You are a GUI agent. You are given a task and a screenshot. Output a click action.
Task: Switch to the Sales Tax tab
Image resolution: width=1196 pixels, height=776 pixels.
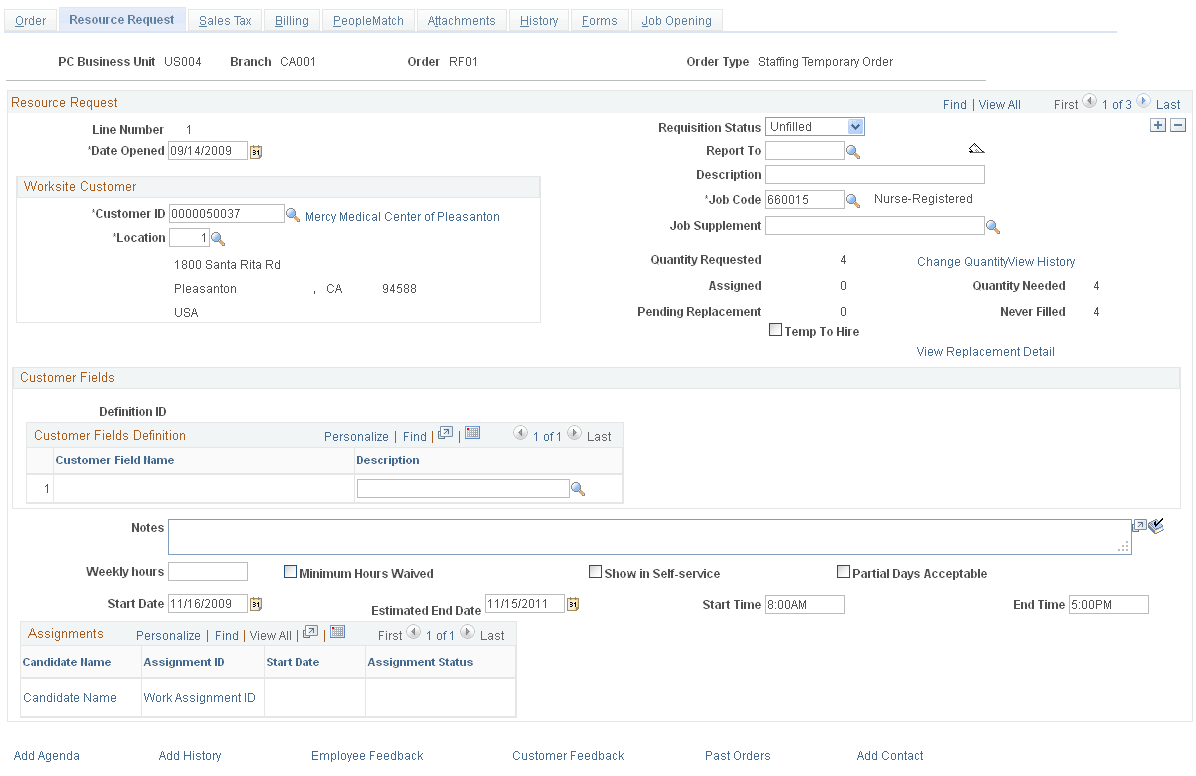click(225, 21)
